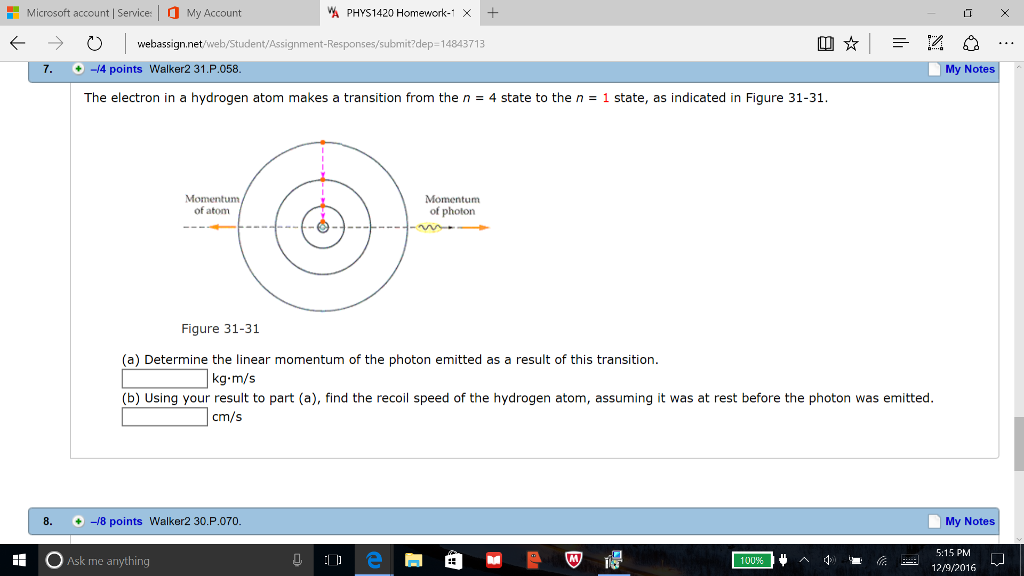Screen dimensions: 1024x576
Task: Open the Edge Hub panel
Action: pyautogui.click(x=900, y=44)
